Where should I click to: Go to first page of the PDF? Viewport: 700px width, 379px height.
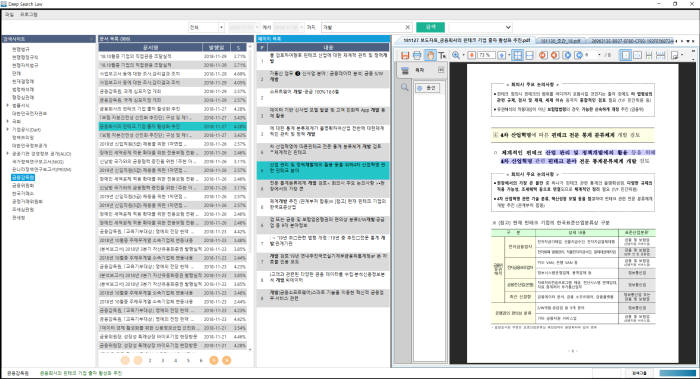(x=543, y=55)
